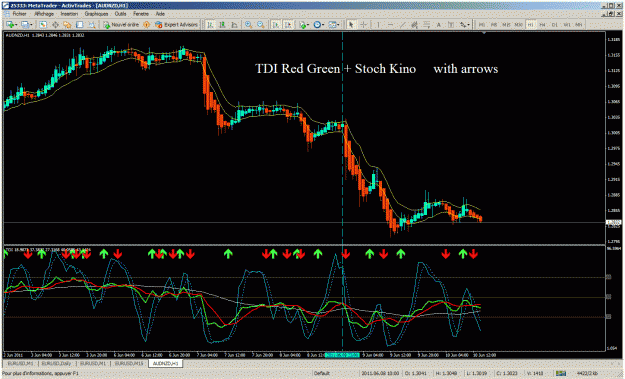Switch to EURUSD,M15 chart tab
Screen dimensions: 625x379
pos(129,364)
